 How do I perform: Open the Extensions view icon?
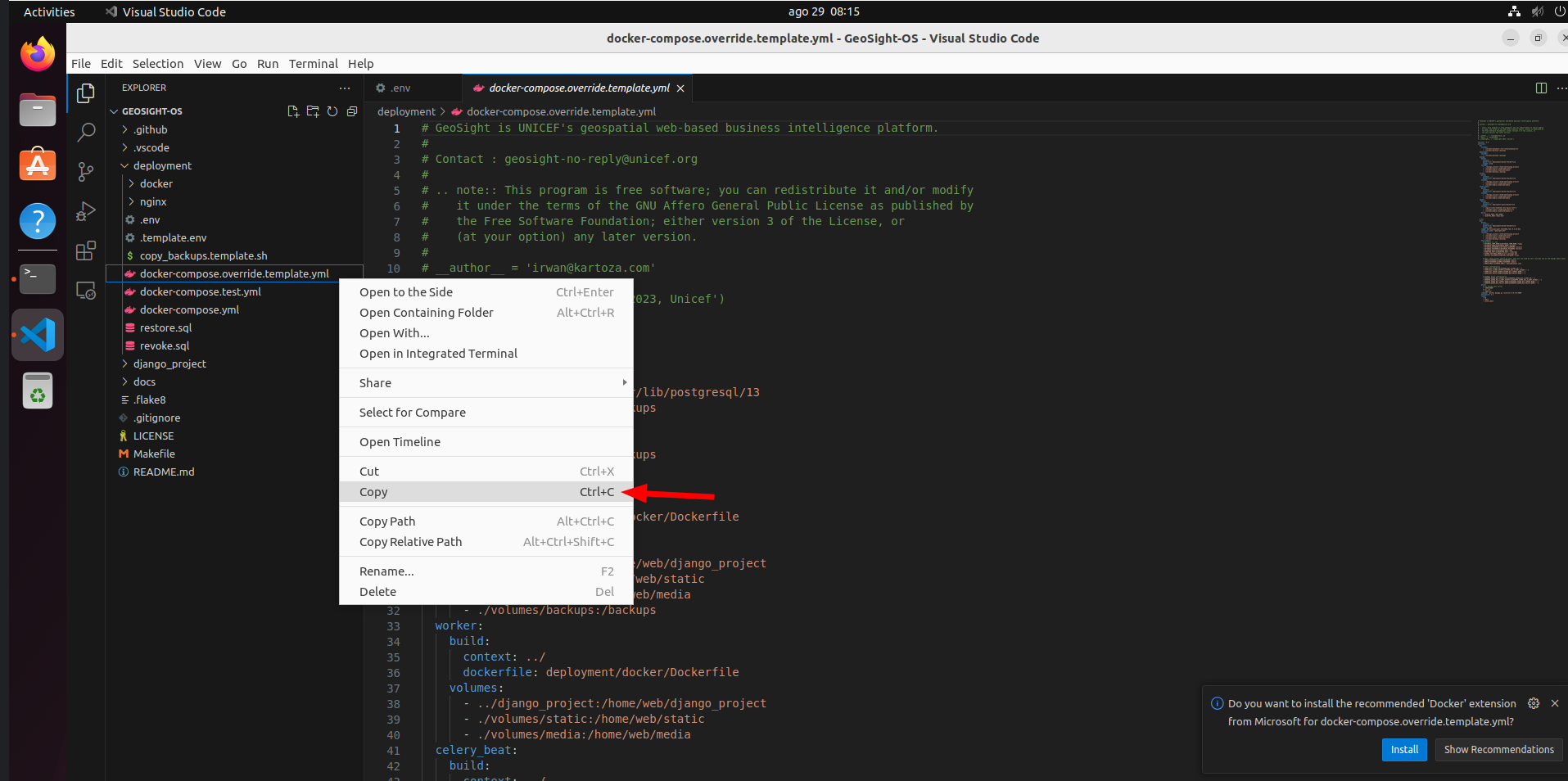coord(86,251)
